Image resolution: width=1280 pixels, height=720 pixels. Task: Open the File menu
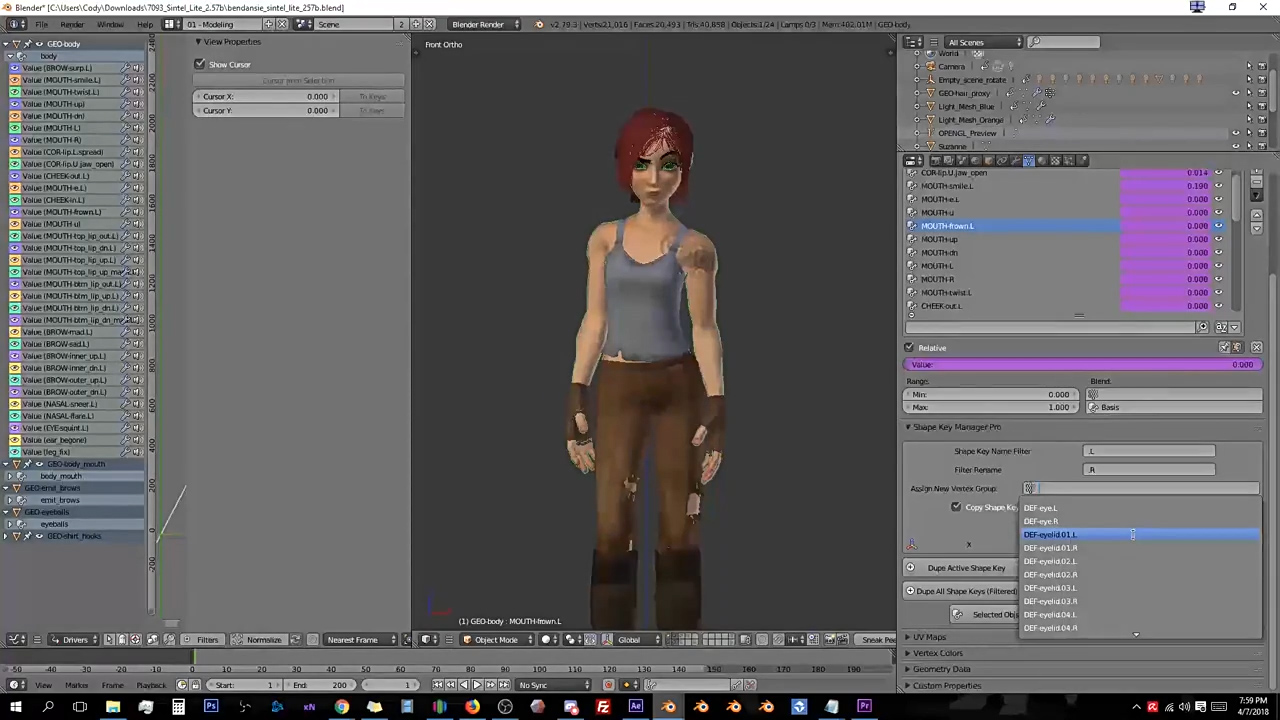[x=41, y=24]
